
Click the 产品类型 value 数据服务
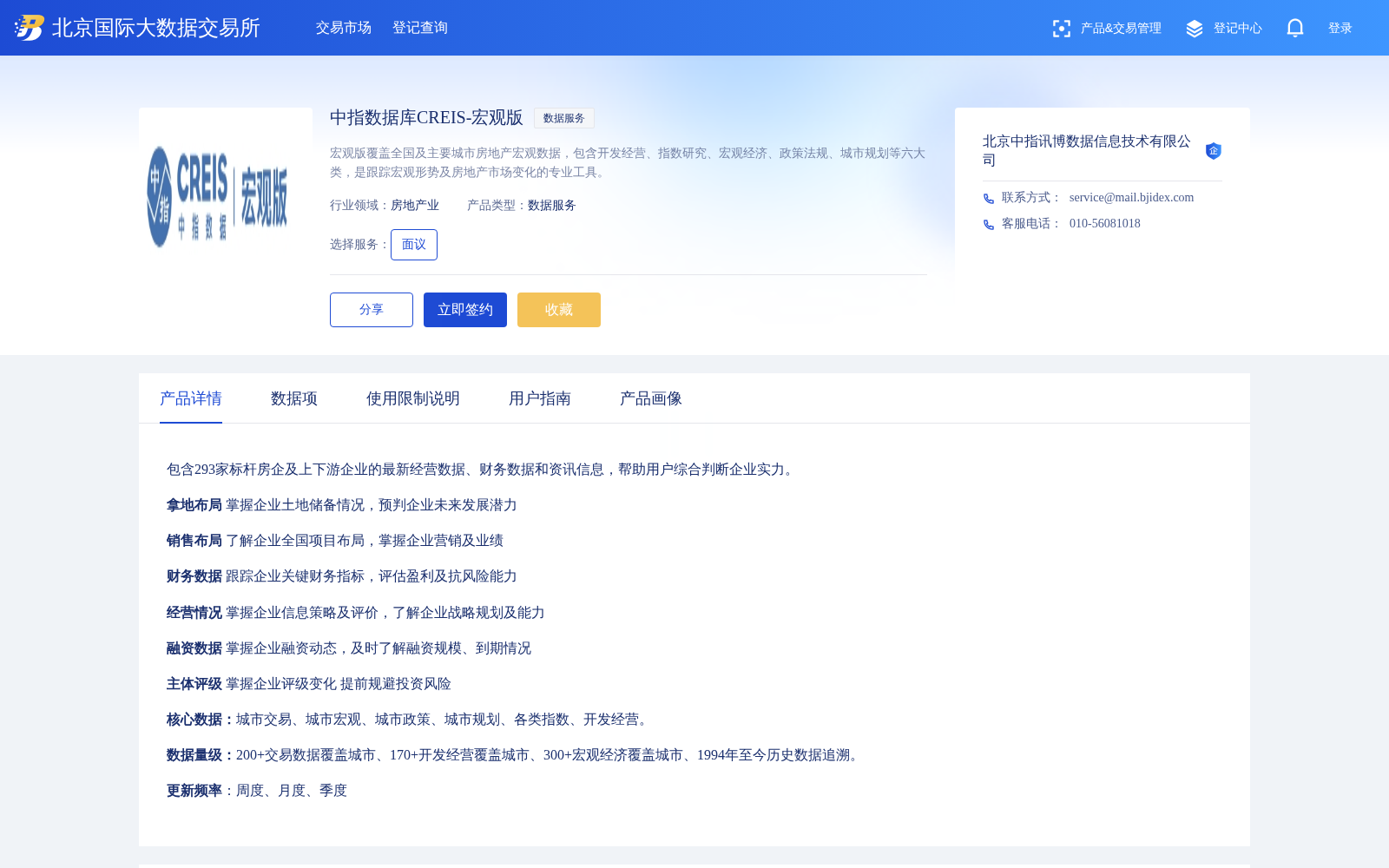(552, 206)
